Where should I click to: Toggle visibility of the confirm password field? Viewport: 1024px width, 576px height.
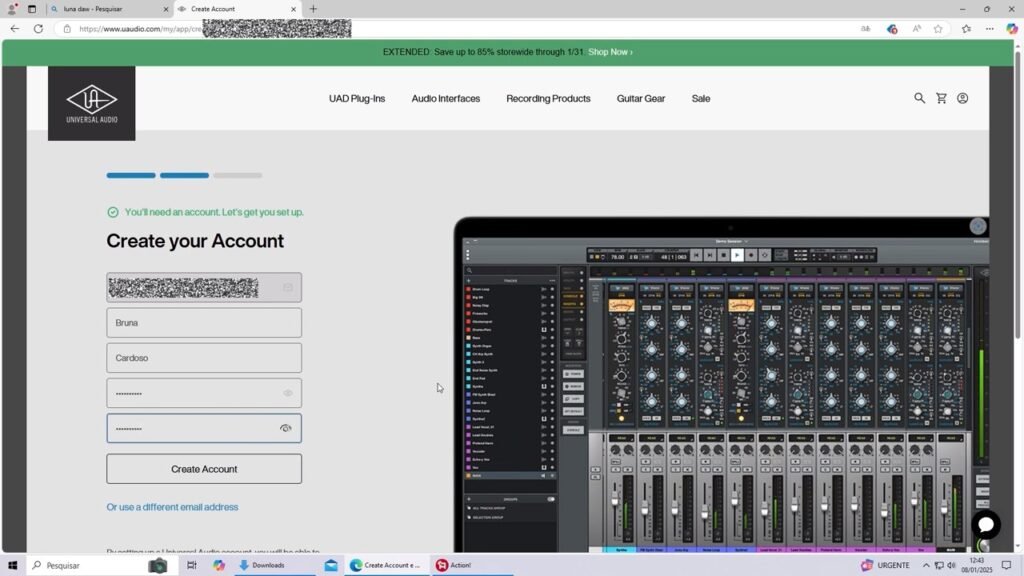tap(285, 428)
